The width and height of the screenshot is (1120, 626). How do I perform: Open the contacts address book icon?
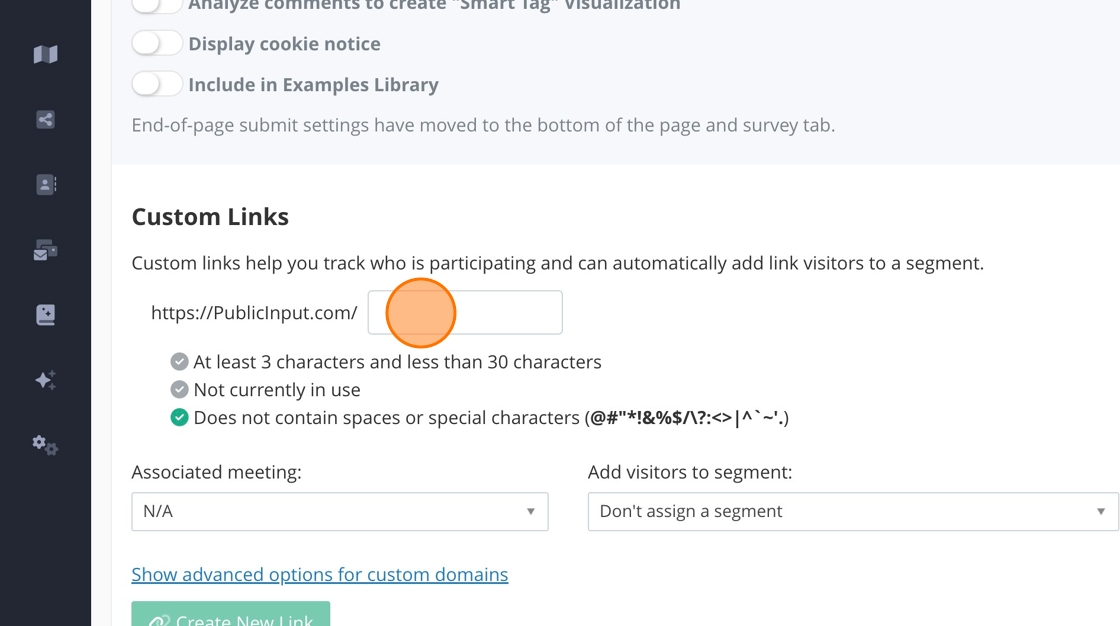pos(45,185)
